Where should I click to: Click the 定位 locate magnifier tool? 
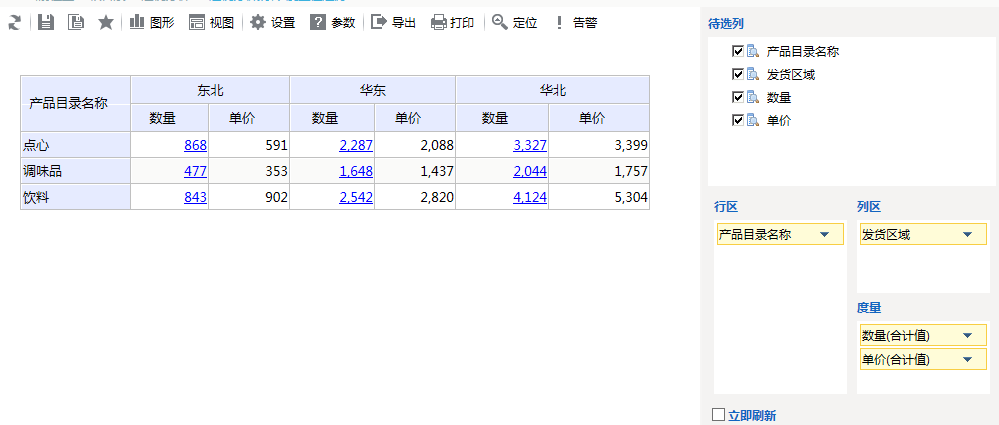click(515, 23)
